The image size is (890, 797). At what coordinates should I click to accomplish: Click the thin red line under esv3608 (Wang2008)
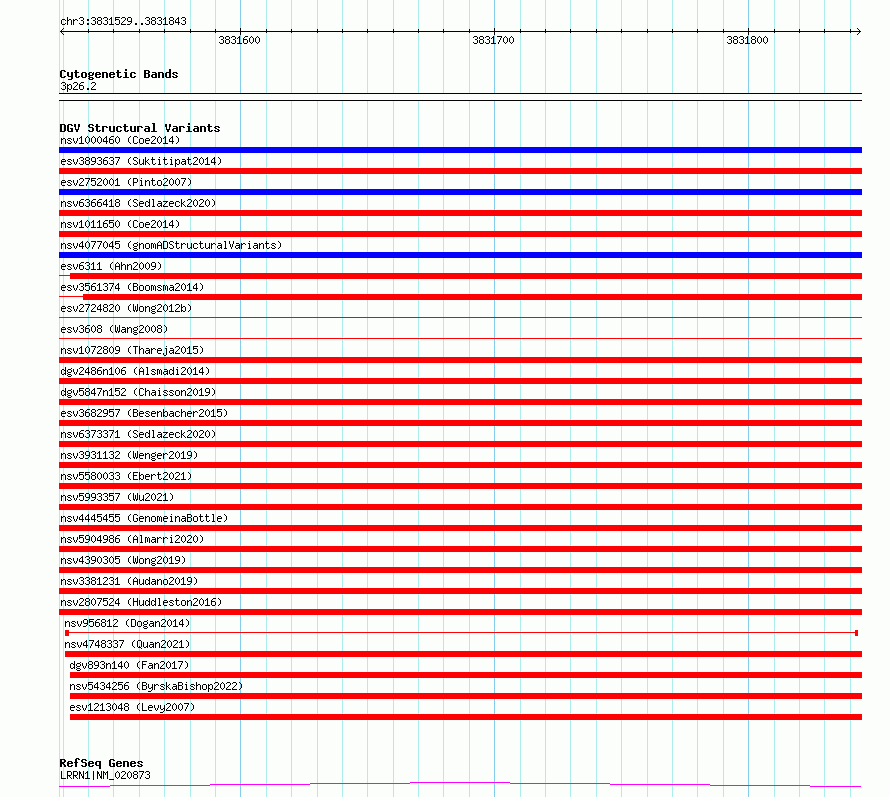[460, 338]
